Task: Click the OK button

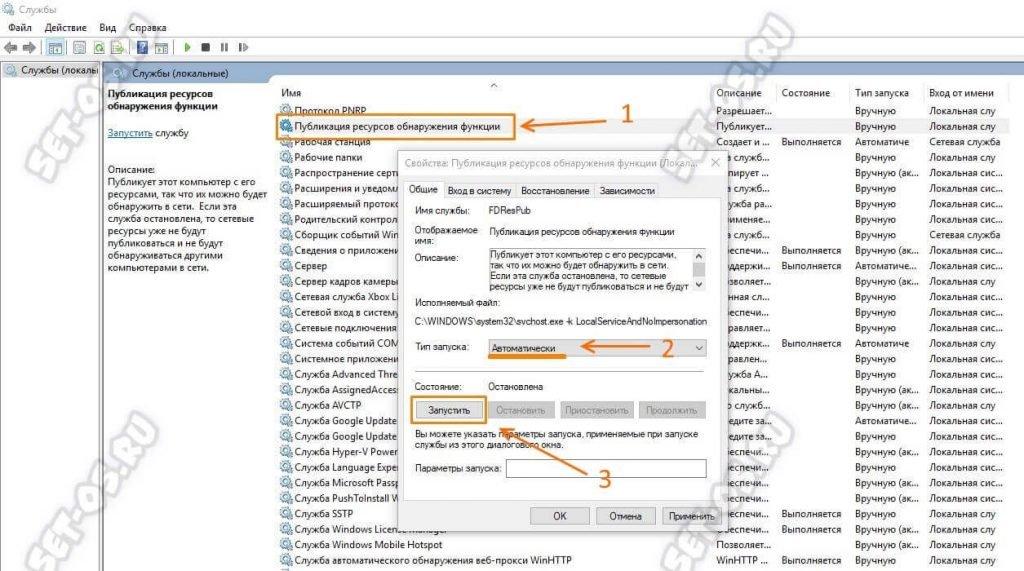Action: coord(560,515)
